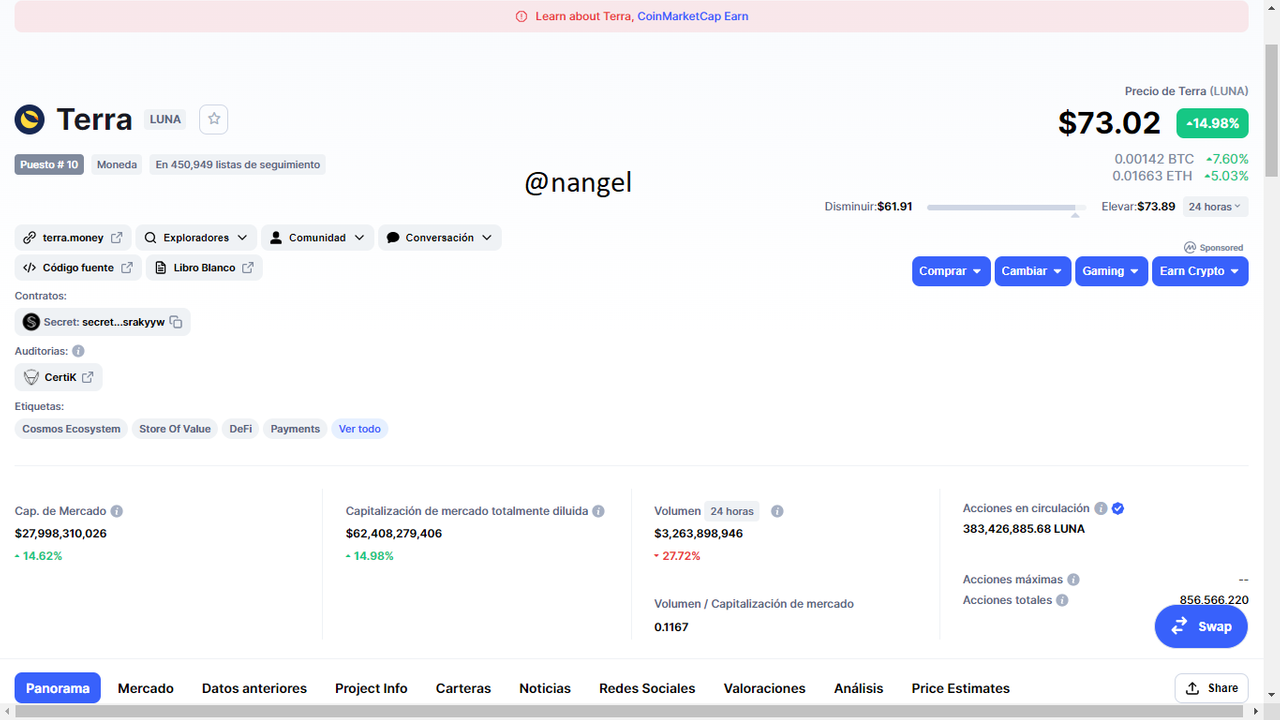Open the Libro Blanco whitepaper link
Viewport: 1280px width, 720px height.
coord(204,268)
